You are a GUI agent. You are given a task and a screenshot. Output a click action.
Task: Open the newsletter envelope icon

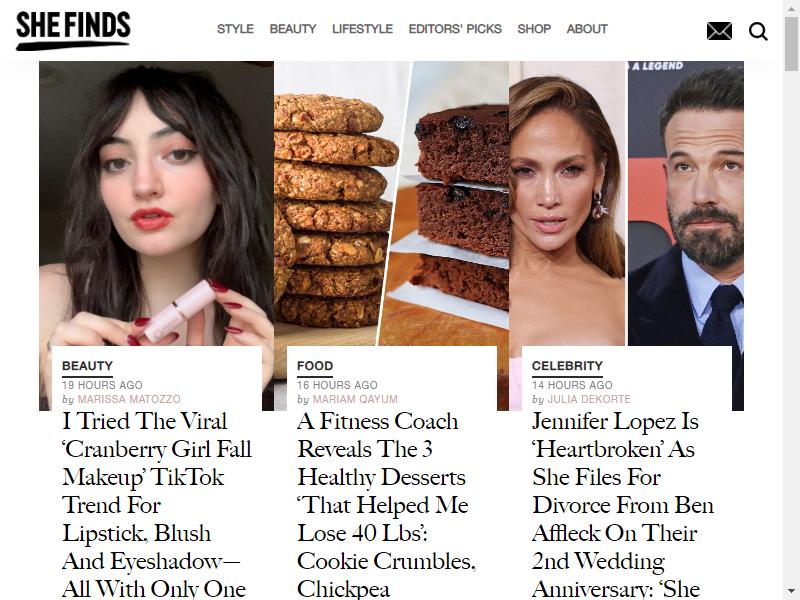click(x=719, y=31)
